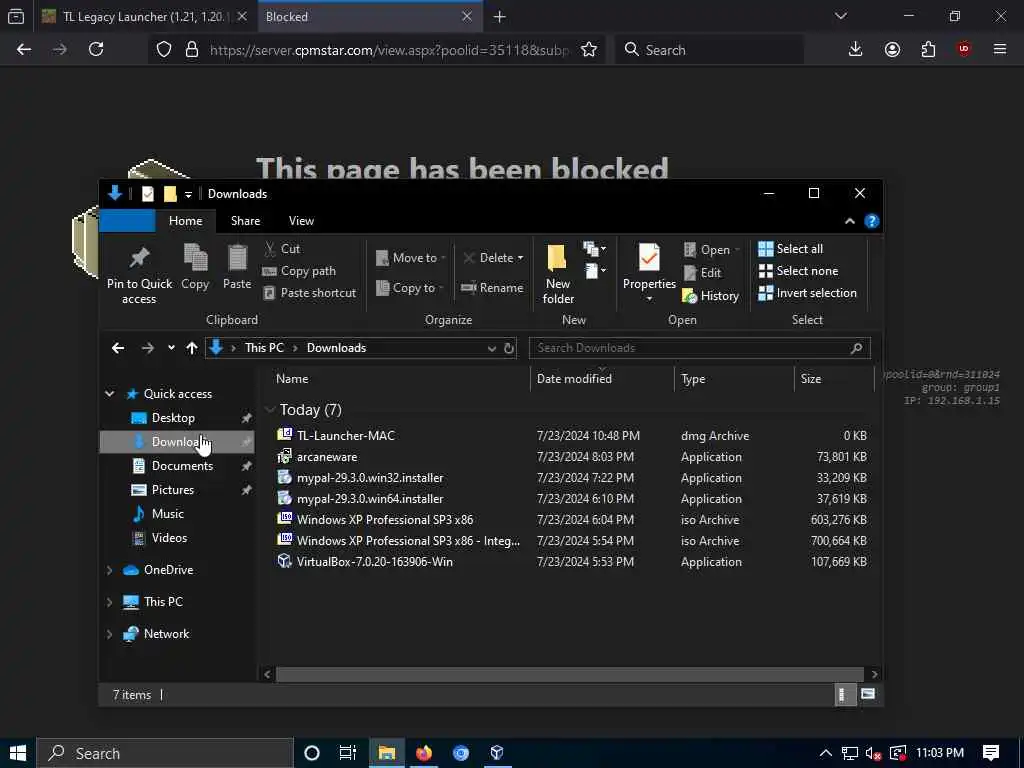Collapse the ribbon with the chevron
The image size is (1024, 768).
(x=850, y=221)
